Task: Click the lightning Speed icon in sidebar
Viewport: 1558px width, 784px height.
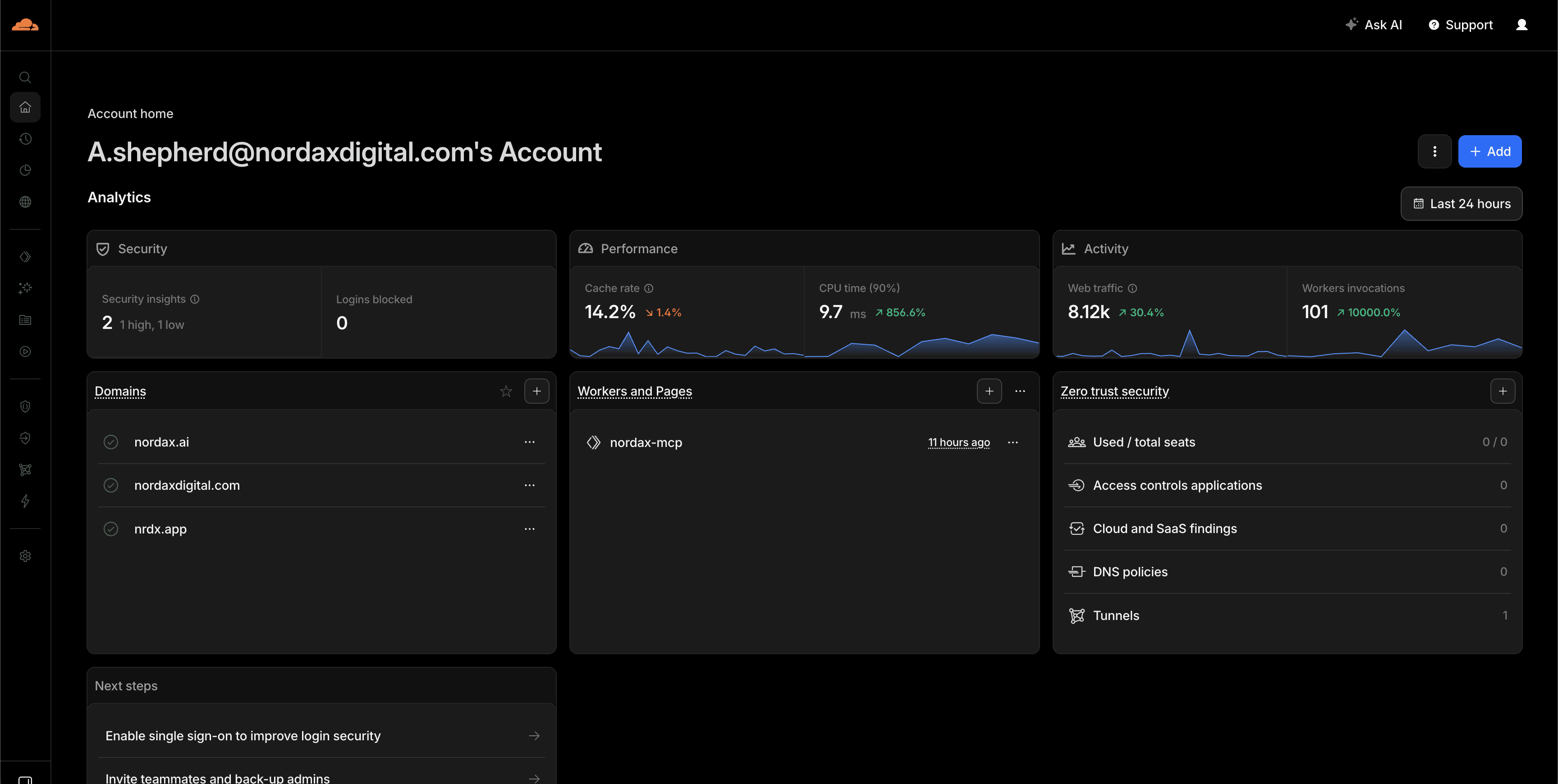Action: pyautogui.click(x=25, y=501)
